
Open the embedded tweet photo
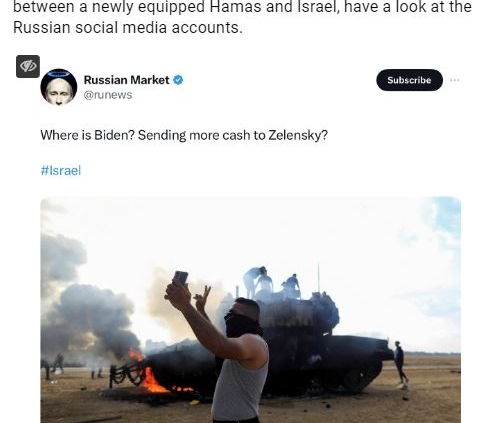point(251,310)
